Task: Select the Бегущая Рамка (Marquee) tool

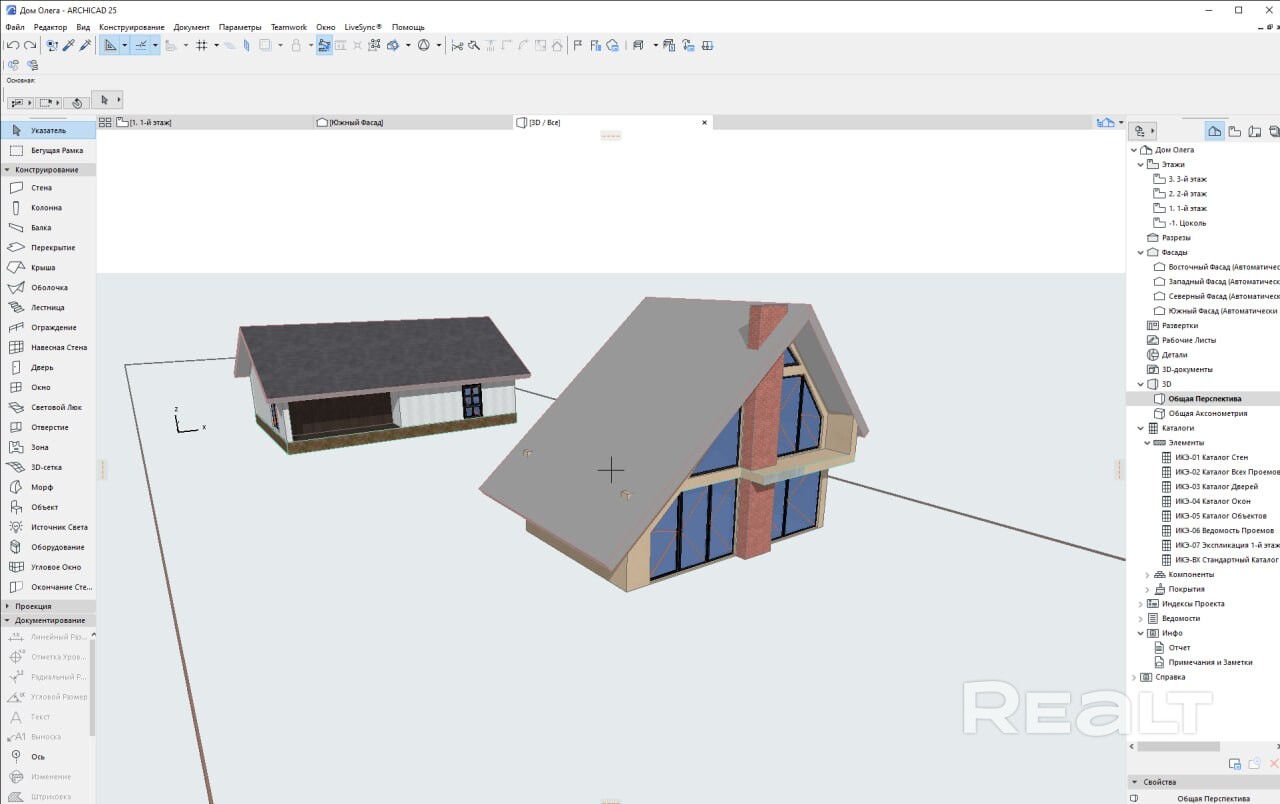Action: tap(48, 151)
